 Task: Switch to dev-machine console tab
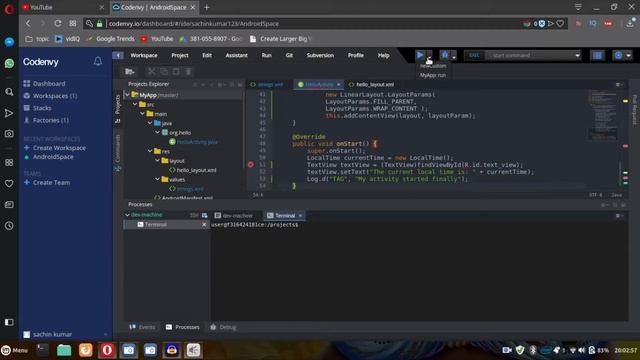pyautogui.click(x=233, y=216)
